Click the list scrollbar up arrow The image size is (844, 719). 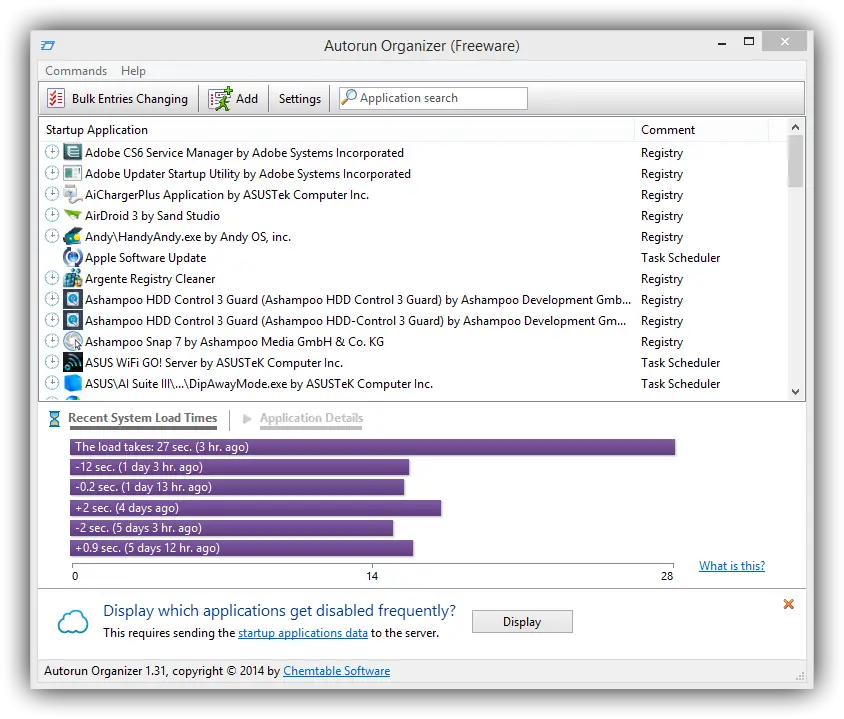[x=796, y=128]
